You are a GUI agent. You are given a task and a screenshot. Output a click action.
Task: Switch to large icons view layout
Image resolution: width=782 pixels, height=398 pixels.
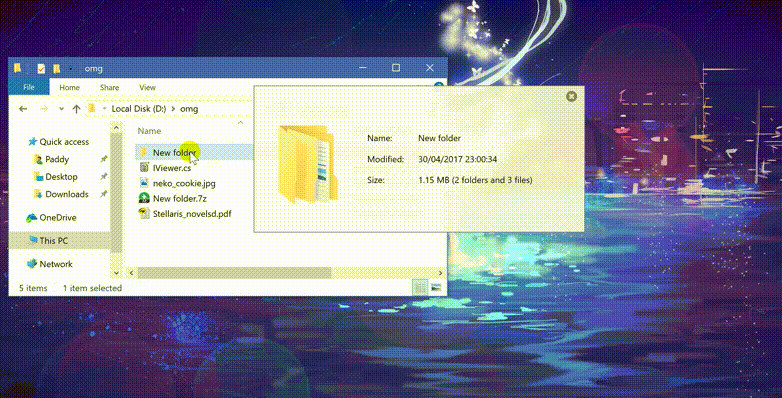tap(436, 287)
